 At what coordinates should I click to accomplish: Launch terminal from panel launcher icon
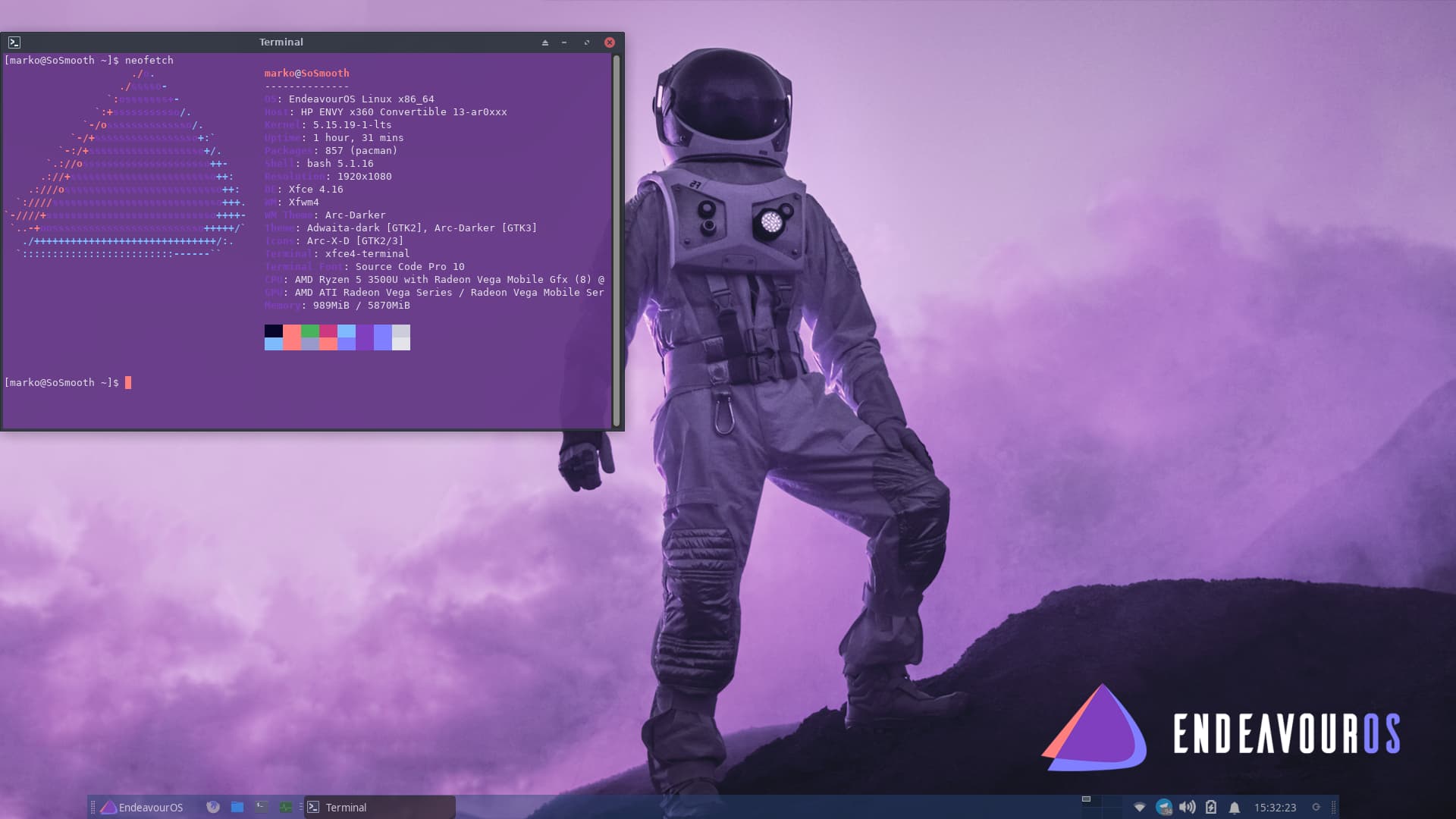click(262, 808)
